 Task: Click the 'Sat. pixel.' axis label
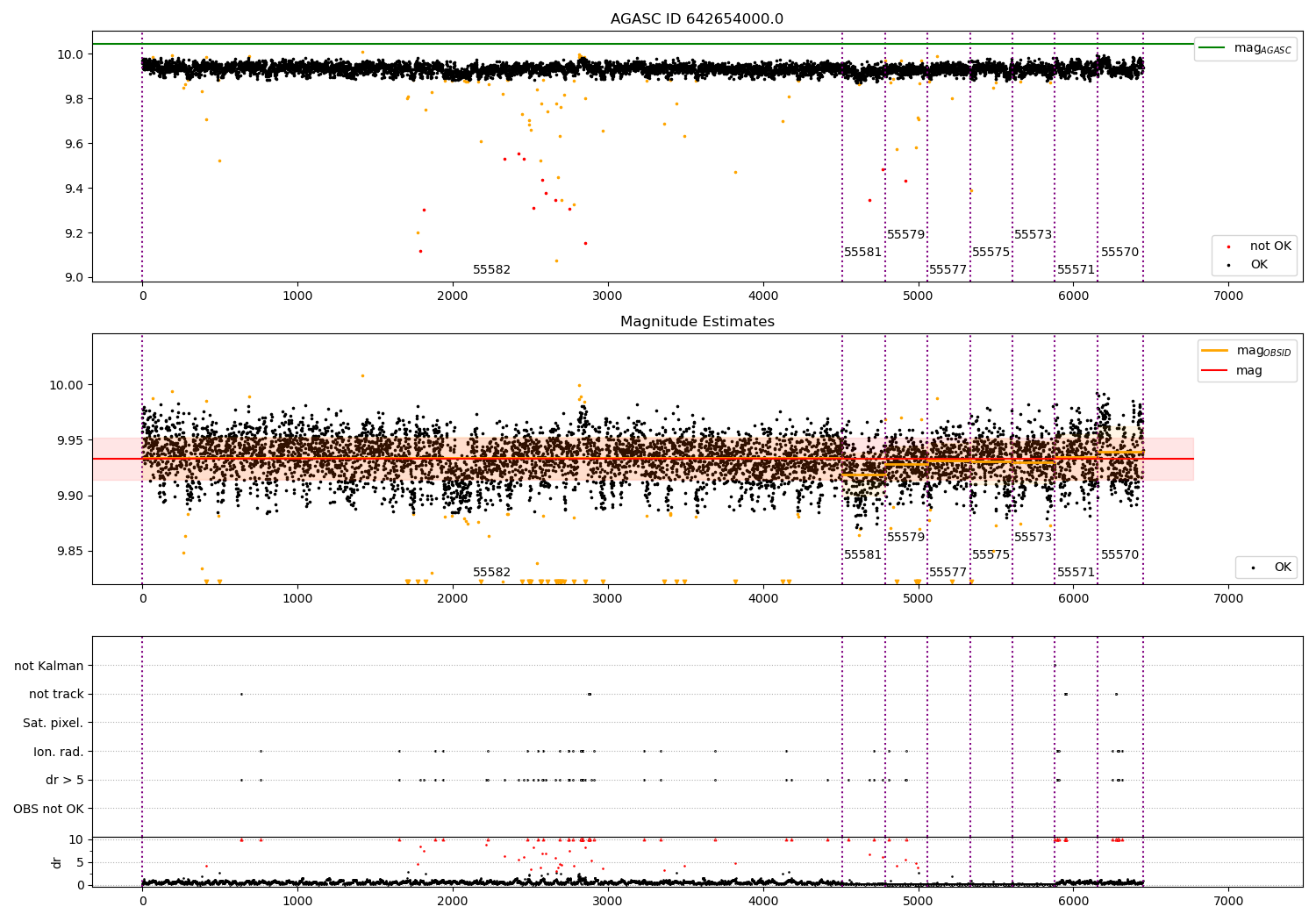click(54, 723)
